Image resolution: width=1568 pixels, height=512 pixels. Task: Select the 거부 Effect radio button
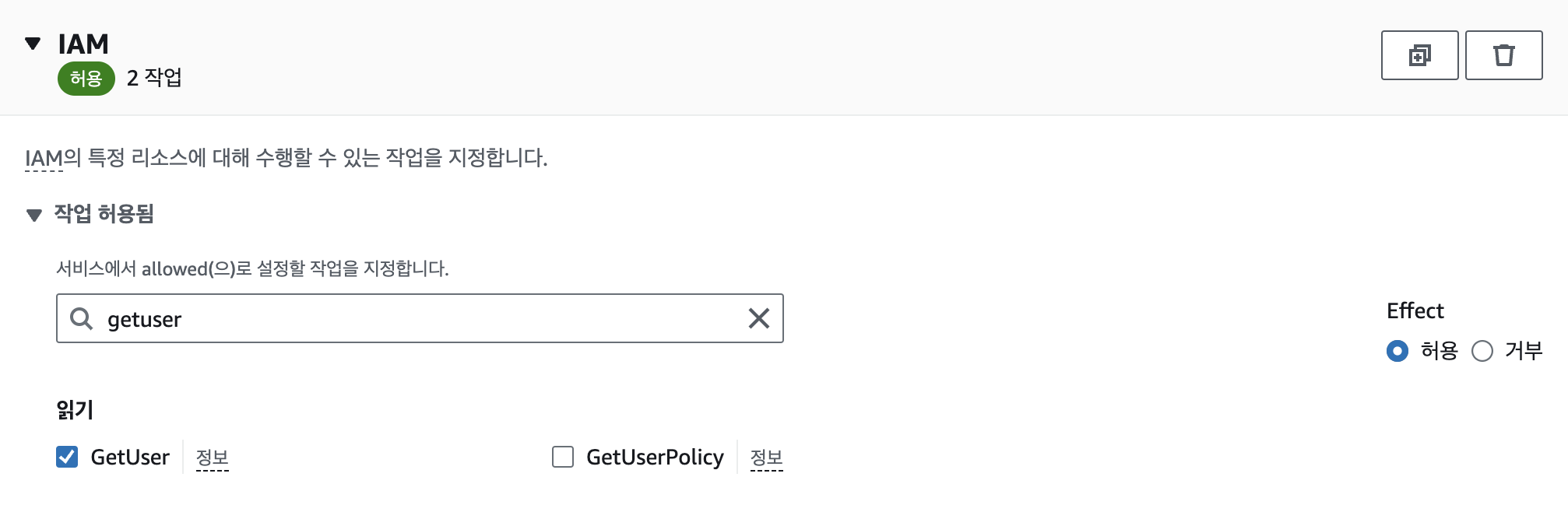[1482, 351]
